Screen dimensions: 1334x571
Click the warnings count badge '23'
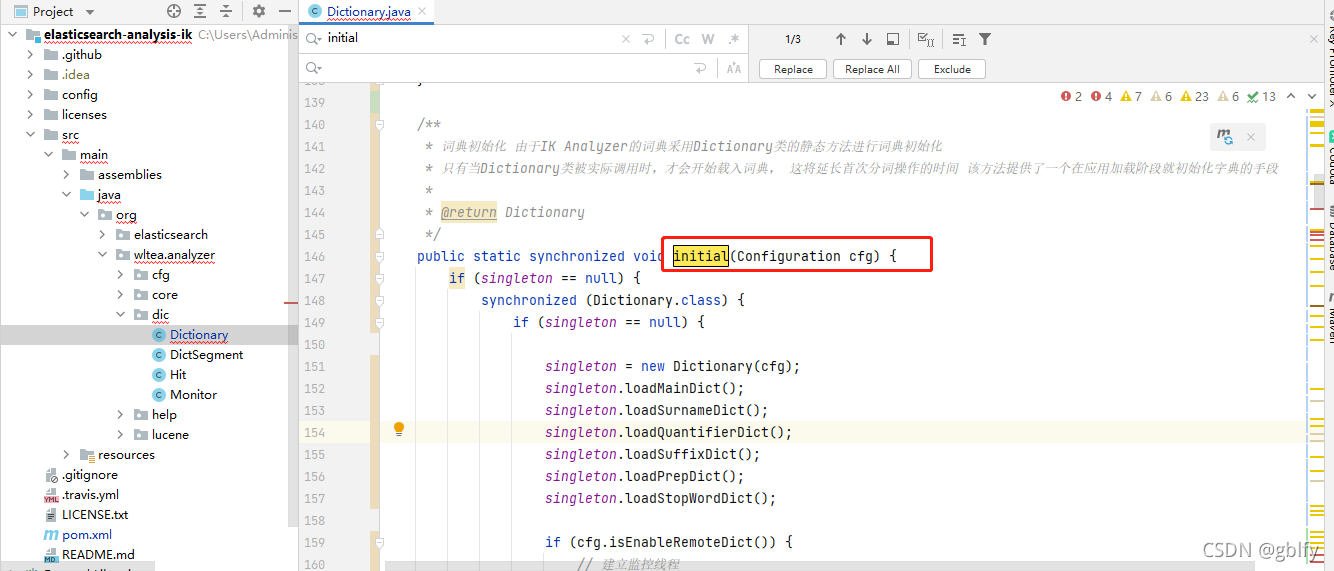(1194, 96)
